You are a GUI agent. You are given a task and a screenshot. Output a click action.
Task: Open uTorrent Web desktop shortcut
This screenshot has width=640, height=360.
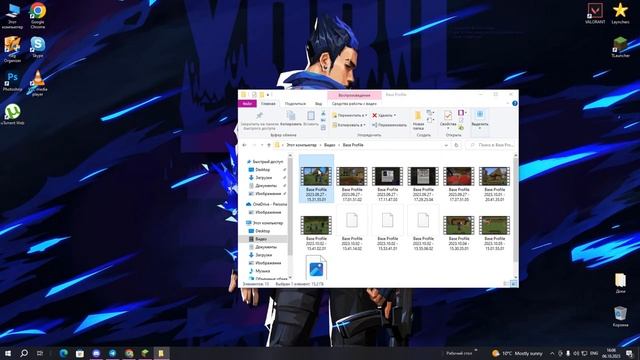click(13, 114)
